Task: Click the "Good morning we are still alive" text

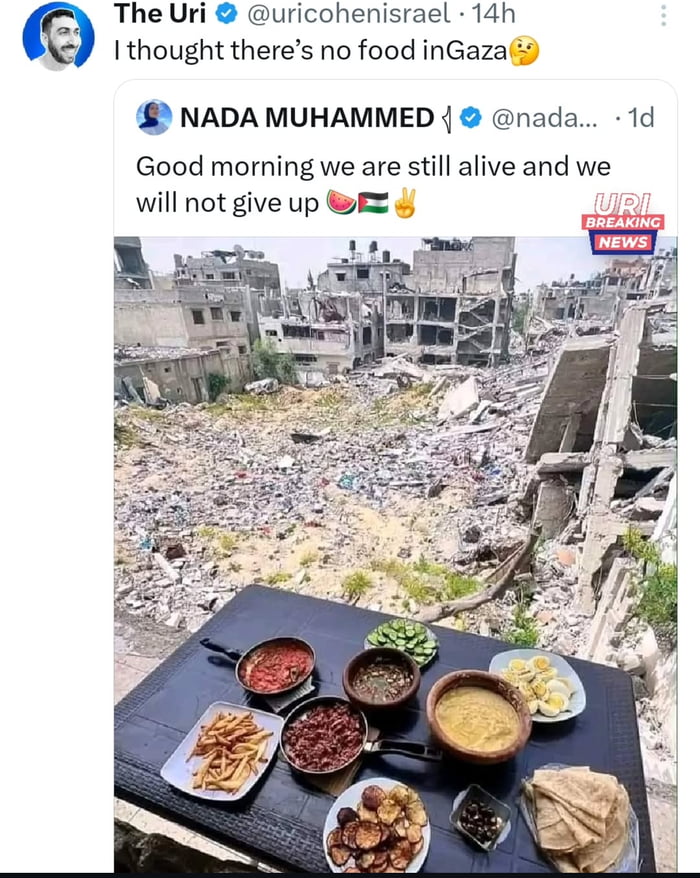Action: pos(372,166)
